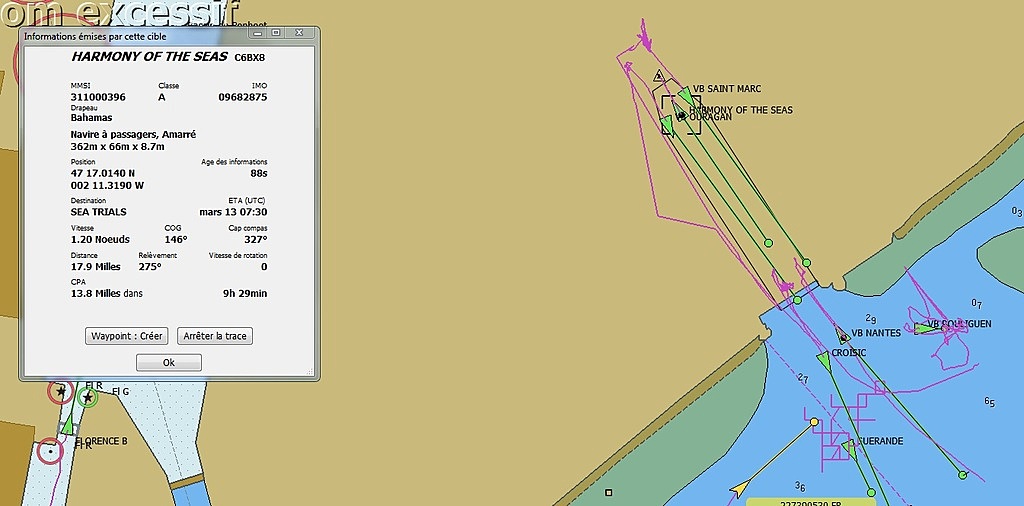This screenshot has width=1024, height=506.
Task: Click CPA value 13.8 Milles dans
Action: click(106, 294)
